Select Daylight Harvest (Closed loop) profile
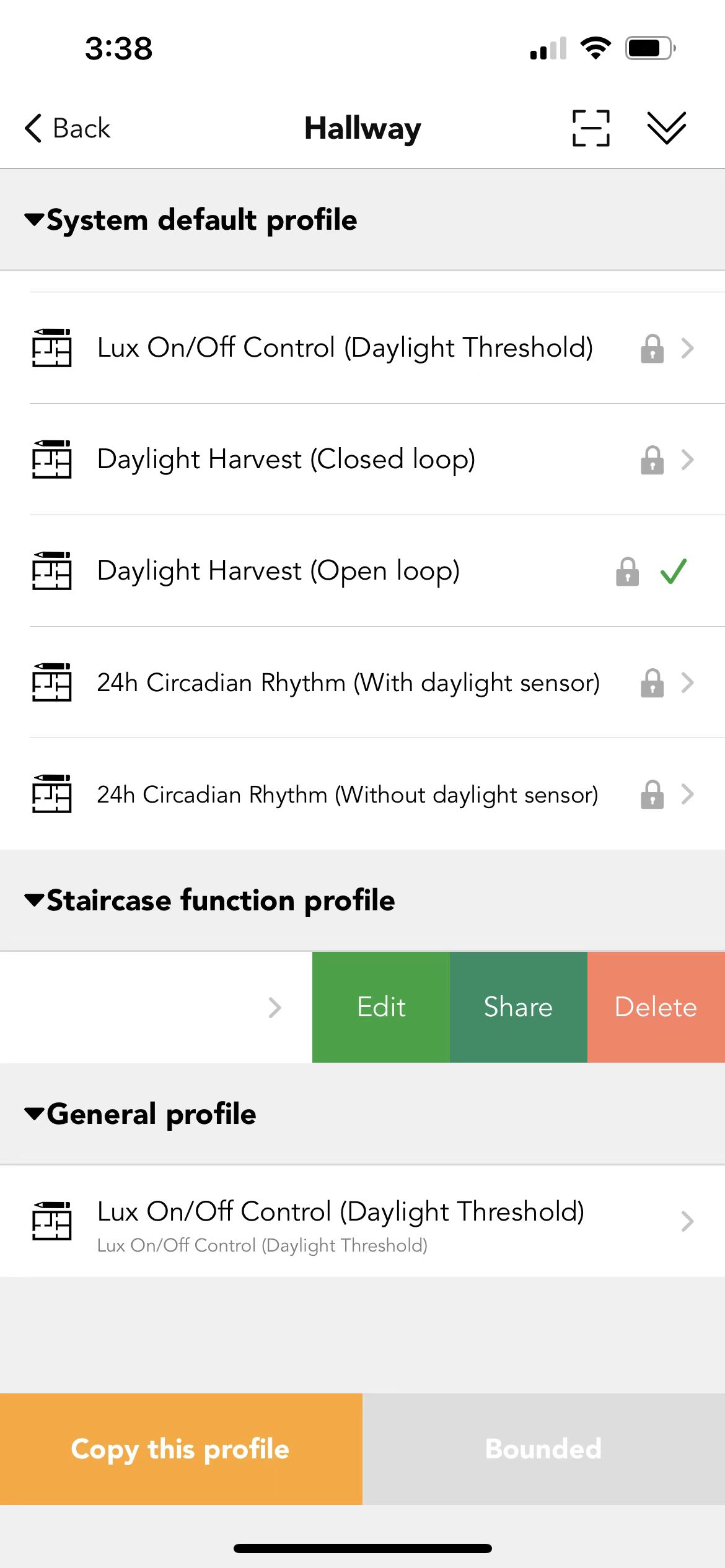The width and height of the screenshot is (725, 1568). (362, 460)
